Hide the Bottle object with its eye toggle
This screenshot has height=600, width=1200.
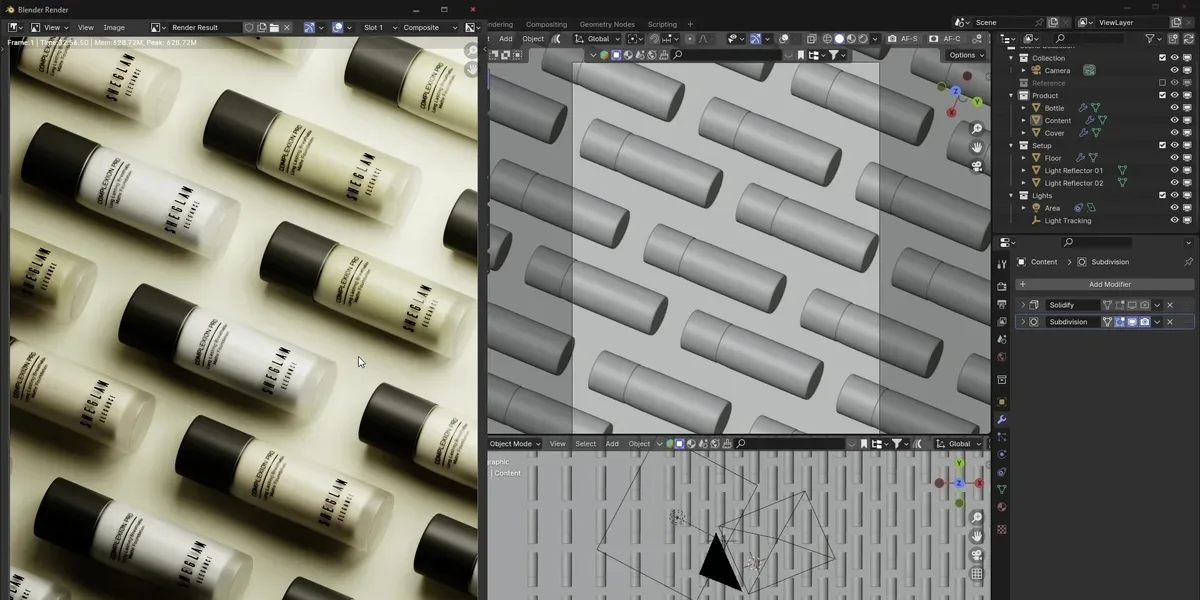tap(1176, 108)
